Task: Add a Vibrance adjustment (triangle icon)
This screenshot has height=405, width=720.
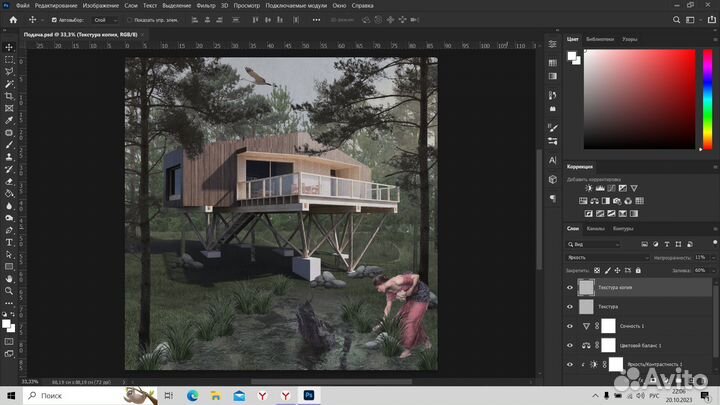Action: 634,188
